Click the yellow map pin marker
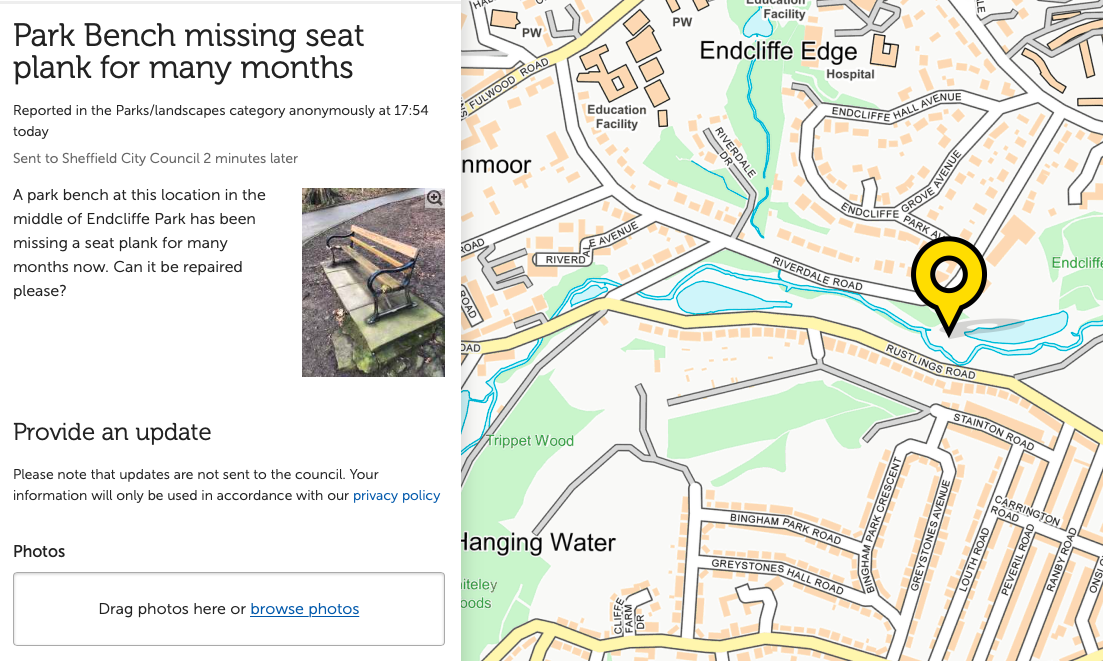Image resolution: width=1103 pixels, height=661 pixels. tap(948, 275)
